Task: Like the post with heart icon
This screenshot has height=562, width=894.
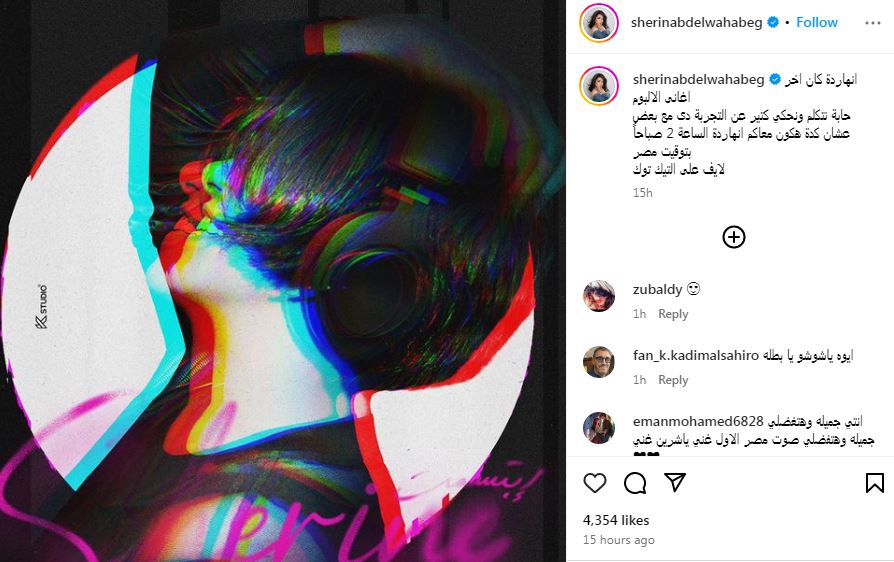Action: (595, 483)
